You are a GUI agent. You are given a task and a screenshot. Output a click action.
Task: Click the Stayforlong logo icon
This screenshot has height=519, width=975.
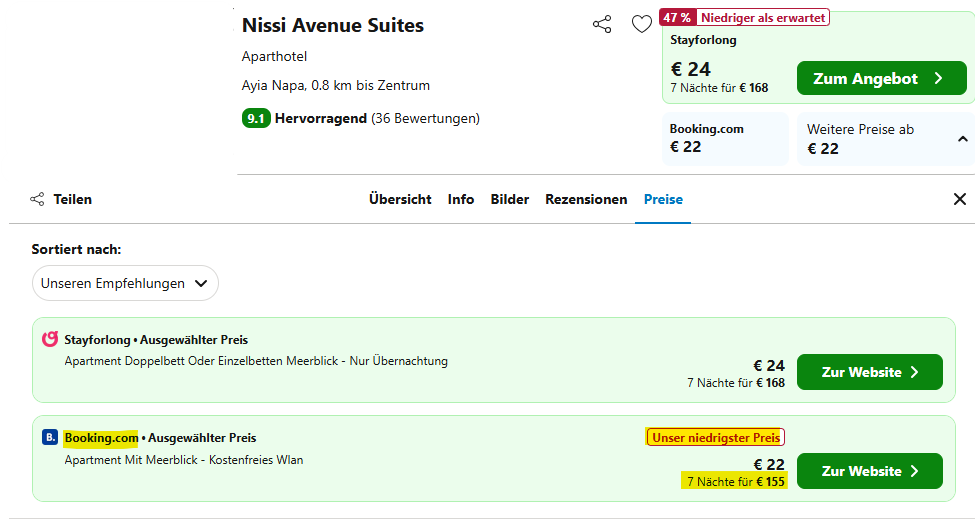click(x=50, y=339)
